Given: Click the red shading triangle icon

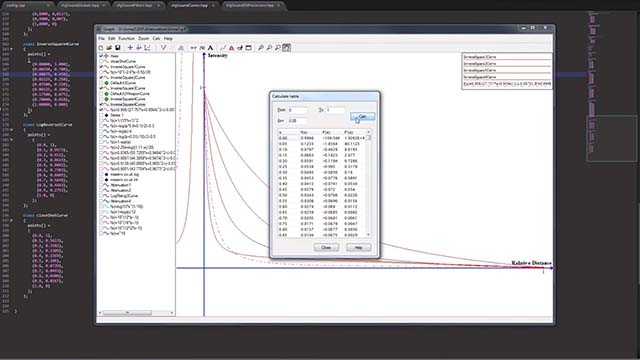Looking at the screenshot, I should point(231,48).
